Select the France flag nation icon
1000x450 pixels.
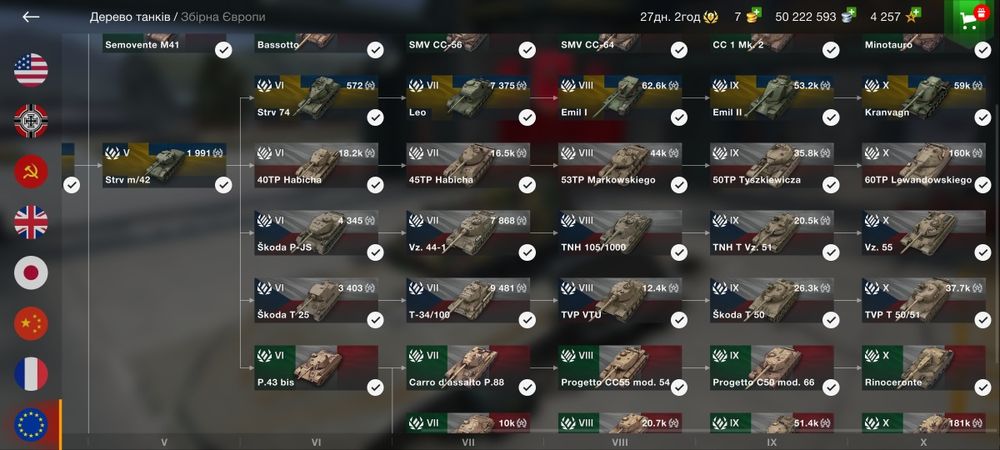point(31,374)
